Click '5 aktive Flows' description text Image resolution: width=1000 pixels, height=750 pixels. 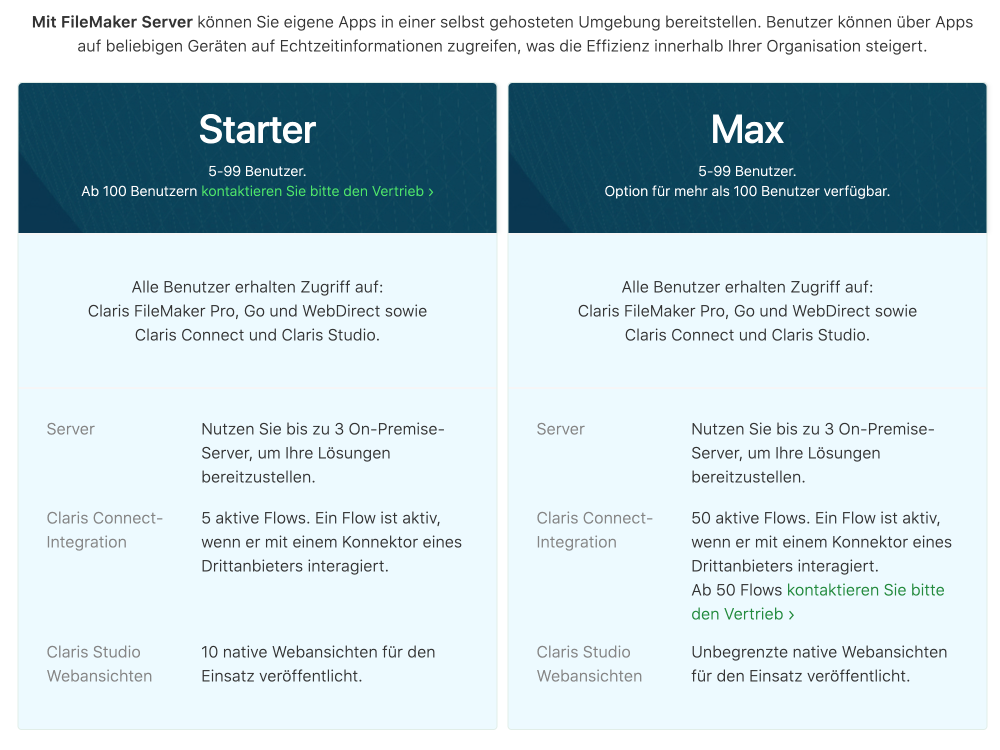point(332,542)
